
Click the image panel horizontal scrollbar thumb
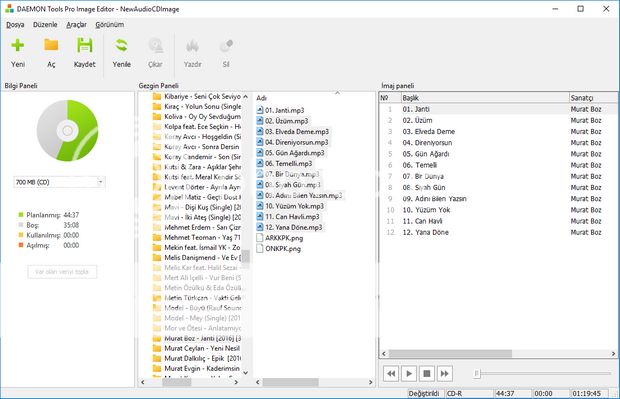tap(450, 354)
